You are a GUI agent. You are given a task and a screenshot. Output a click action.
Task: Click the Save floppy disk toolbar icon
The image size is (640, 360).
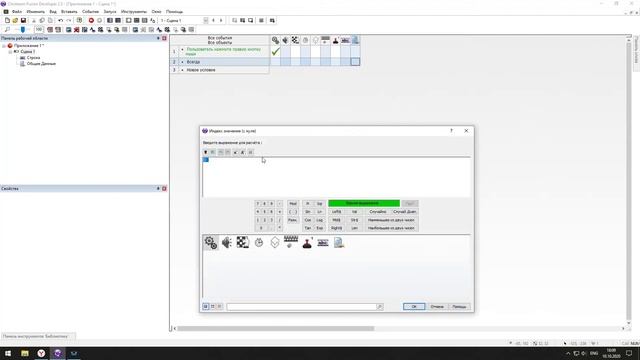pyautogui.click(x=23, y=20)
